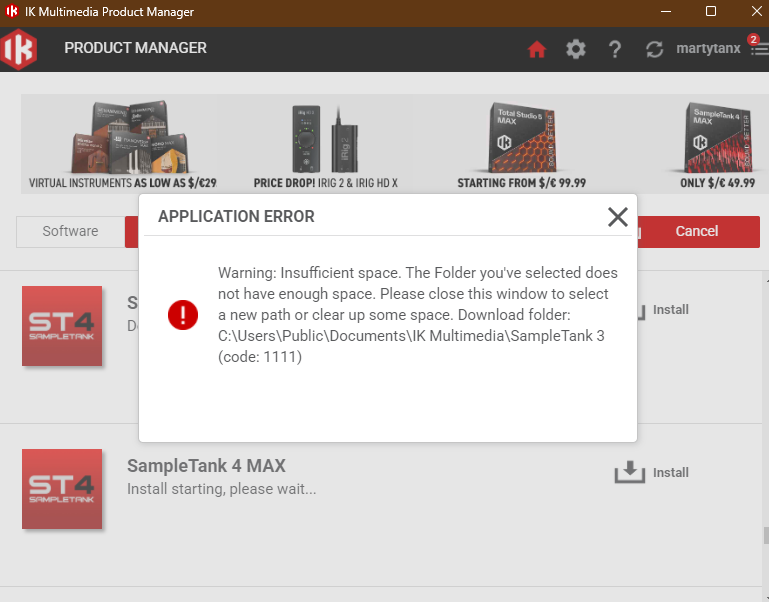Click the IK logo in the header
Image resolution: width=769 pixels, height=602 pixels.
pos(18,49)
